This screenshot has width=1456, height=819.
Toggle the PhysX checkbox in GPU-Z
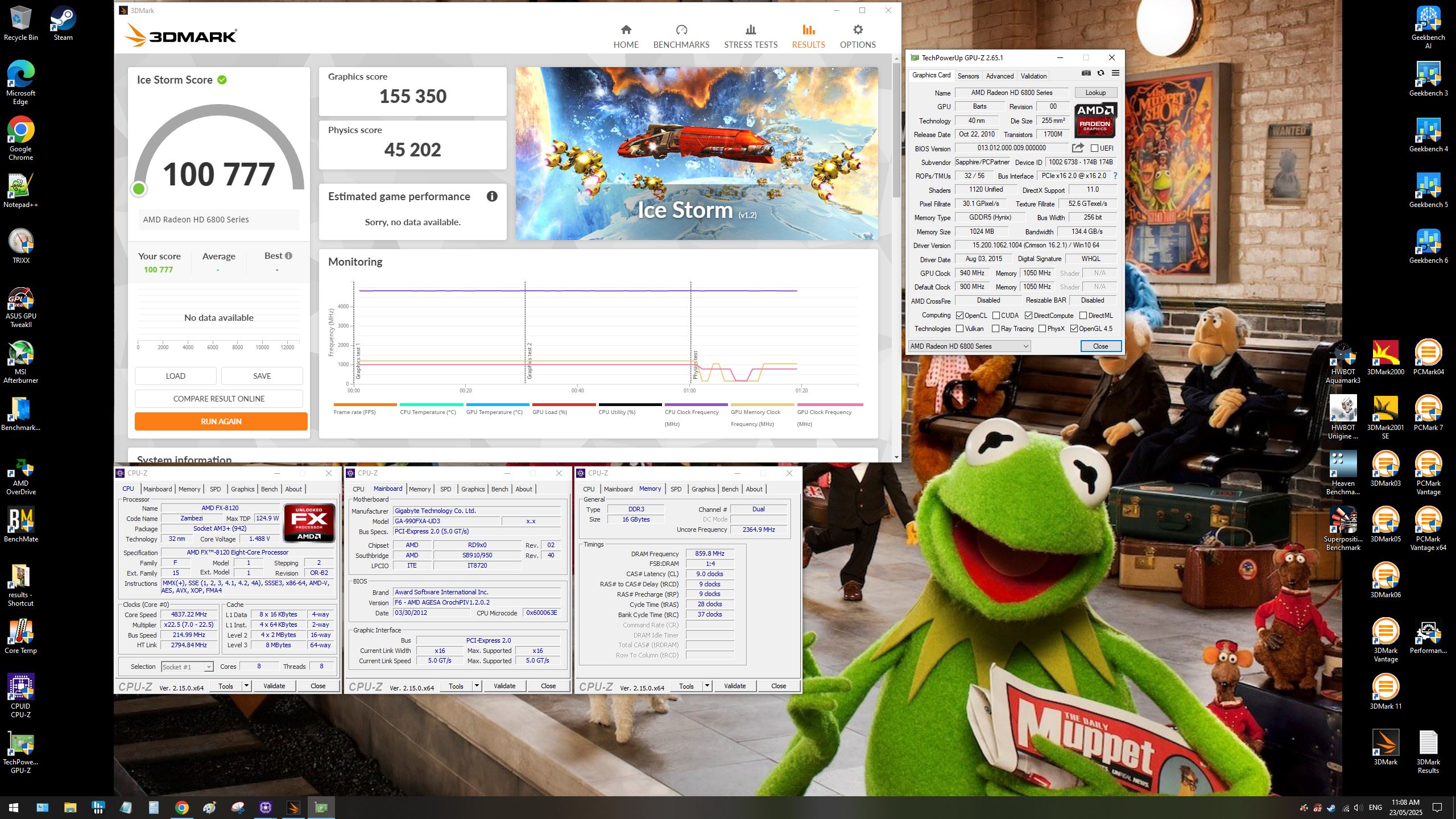[1042, 329]
